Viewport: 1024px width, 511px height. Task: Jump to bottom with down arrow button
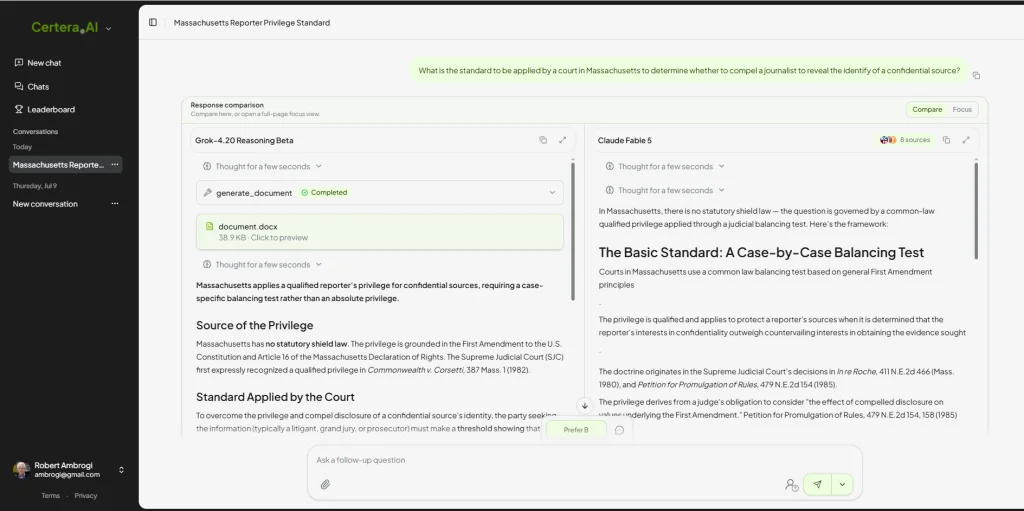pos(584,406)
